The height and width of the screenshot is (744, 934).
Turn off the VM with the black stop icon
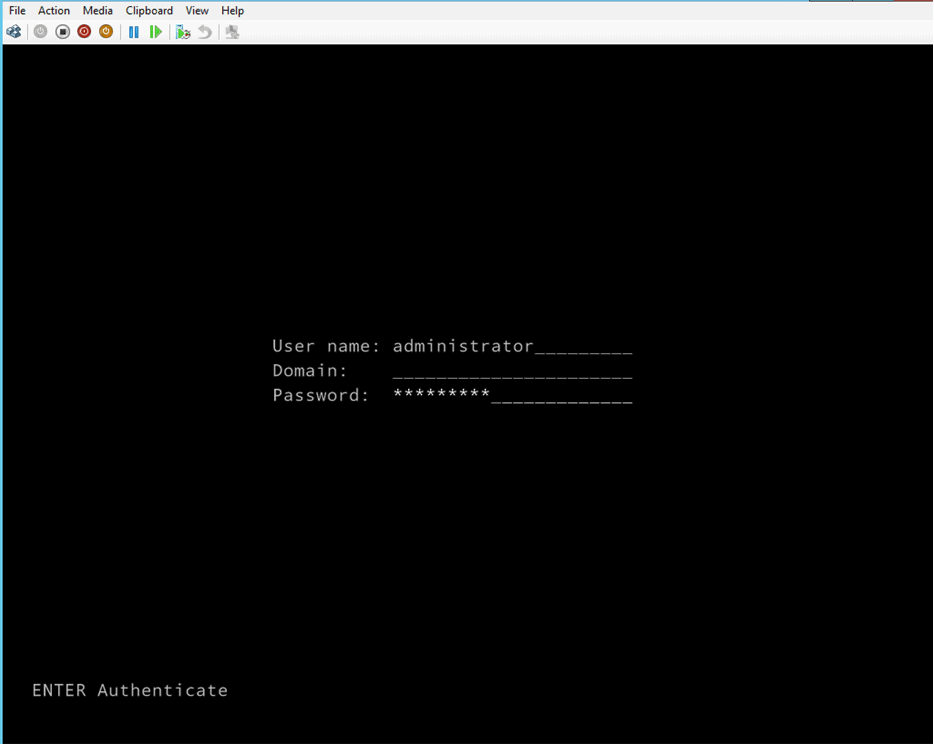[x=62, y=32]
